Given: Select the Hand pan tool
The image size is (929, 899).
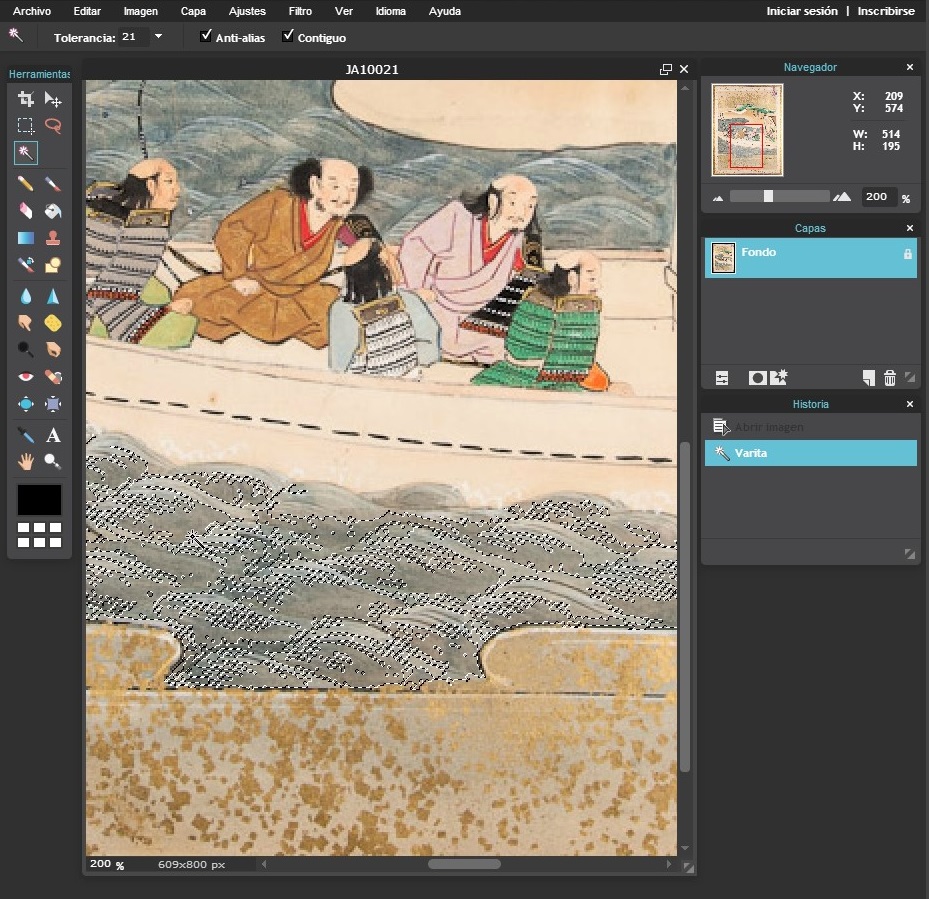Looking at the screenshot, I should pos(25,461).
